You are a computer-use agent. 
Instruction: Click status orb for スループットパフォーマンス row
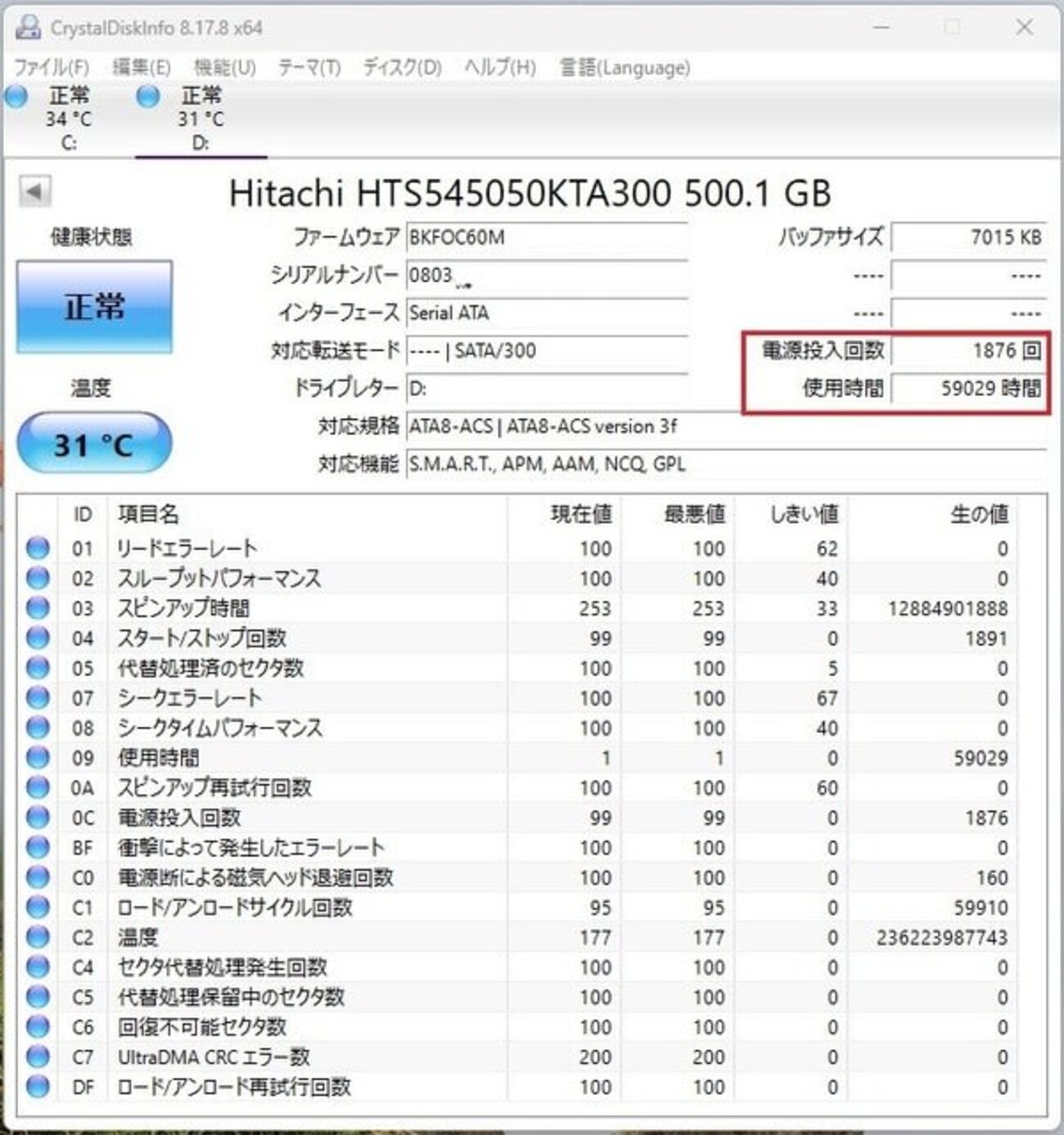pos(38,578)
